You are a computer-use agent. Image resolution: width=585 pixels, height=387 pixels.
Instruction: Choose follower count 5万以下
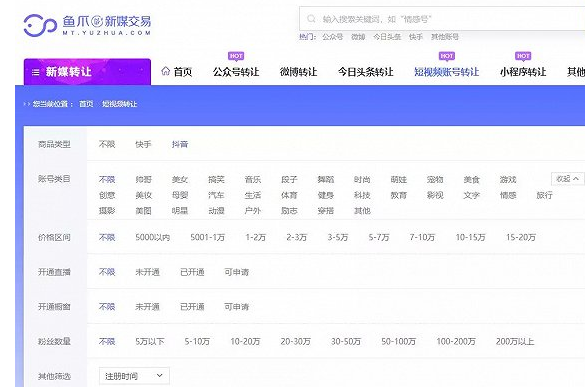tap(150, 341)
